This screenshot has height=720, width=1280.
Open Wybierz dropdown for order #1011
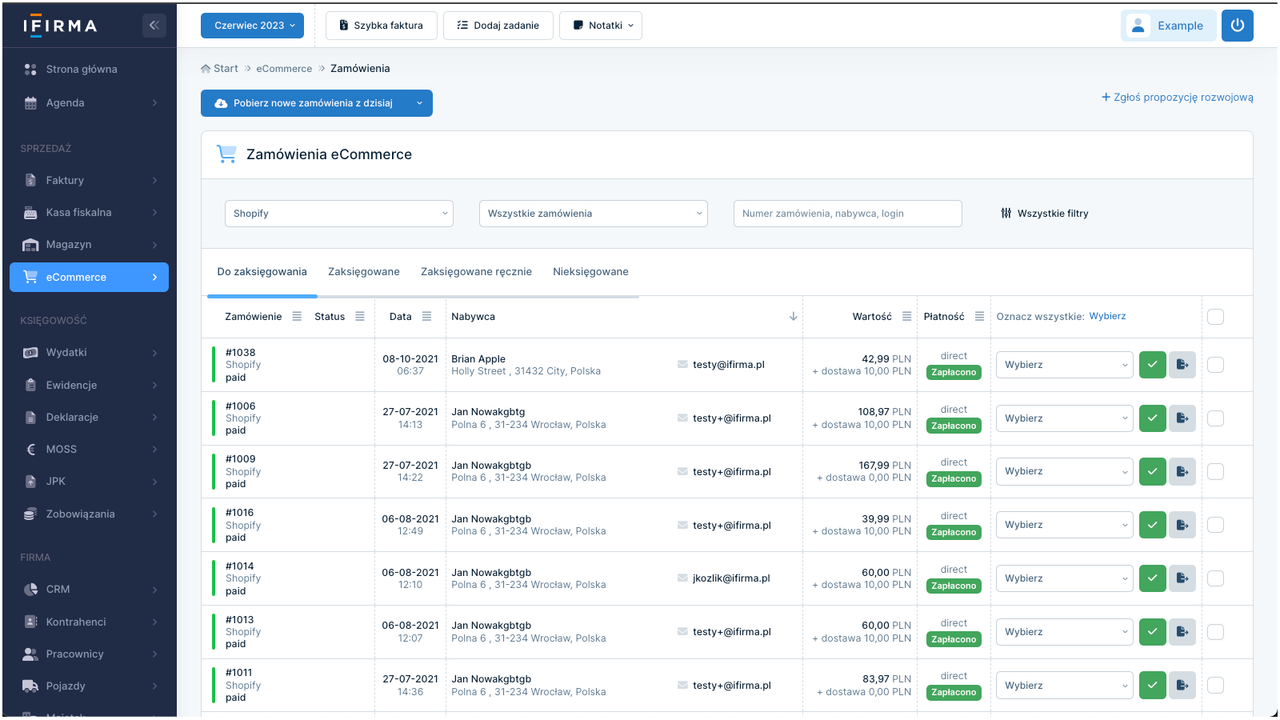click(x=1065, y=685)
